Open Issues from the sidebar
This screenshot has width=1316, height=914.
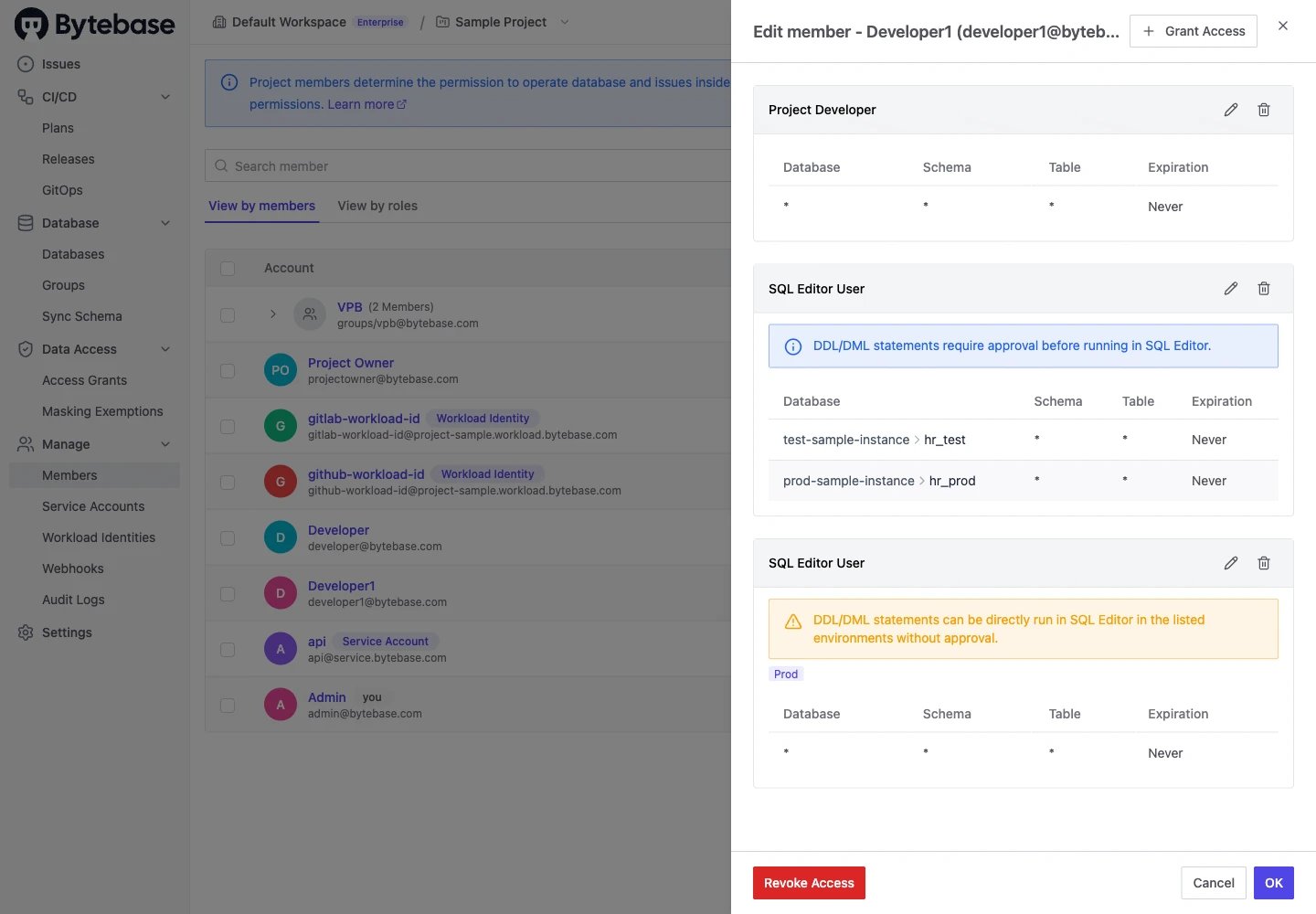[60, 64]
